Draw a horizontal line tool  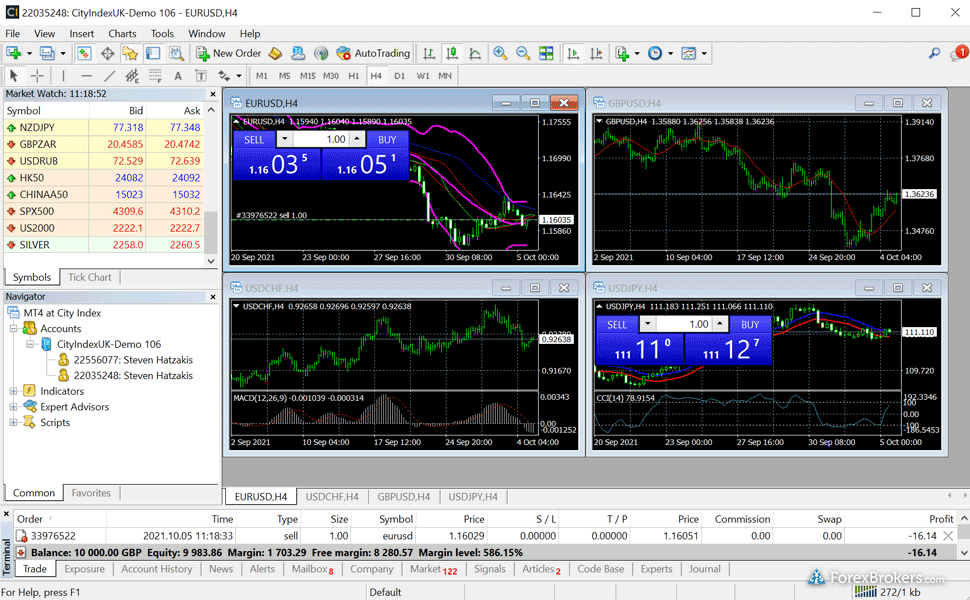[x=87, y=75]
